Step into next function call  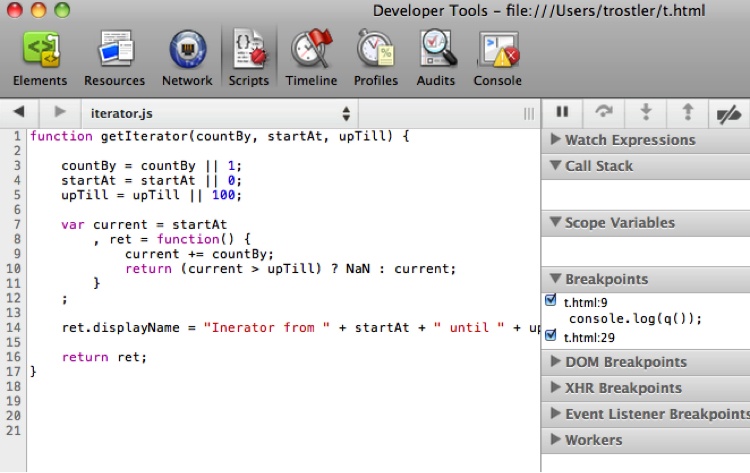coord(646,112)
